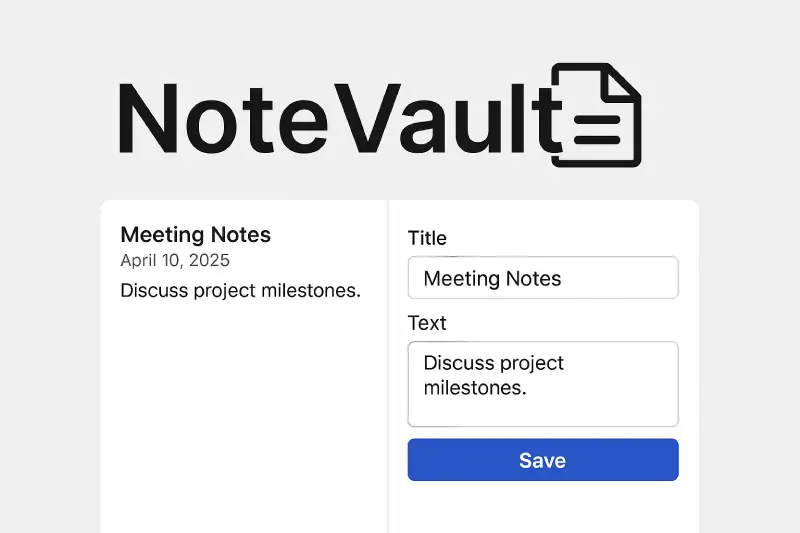Click the NoteVault logo text

pyautogui.click(x=340, y=118)
